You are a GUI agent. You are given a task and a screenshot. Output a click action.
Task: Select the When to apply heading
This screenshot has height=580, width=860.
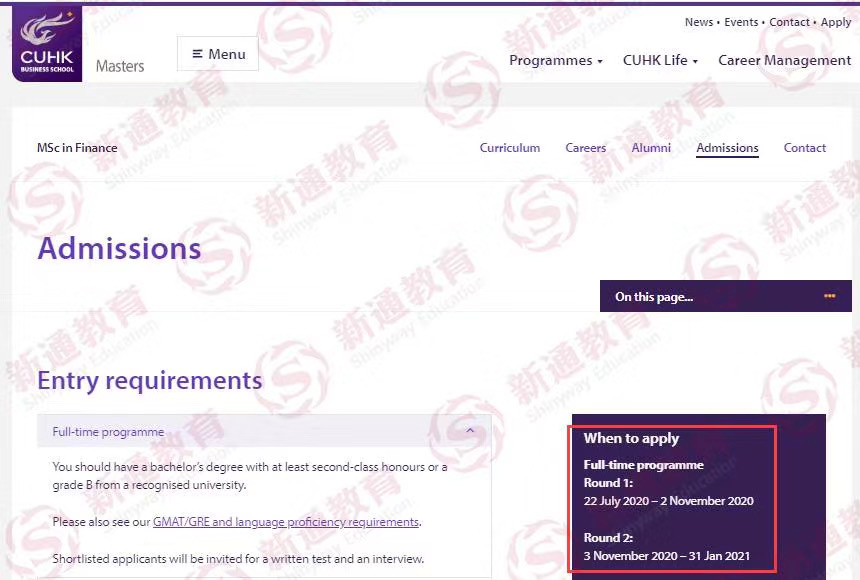click(x=631, y=438)
